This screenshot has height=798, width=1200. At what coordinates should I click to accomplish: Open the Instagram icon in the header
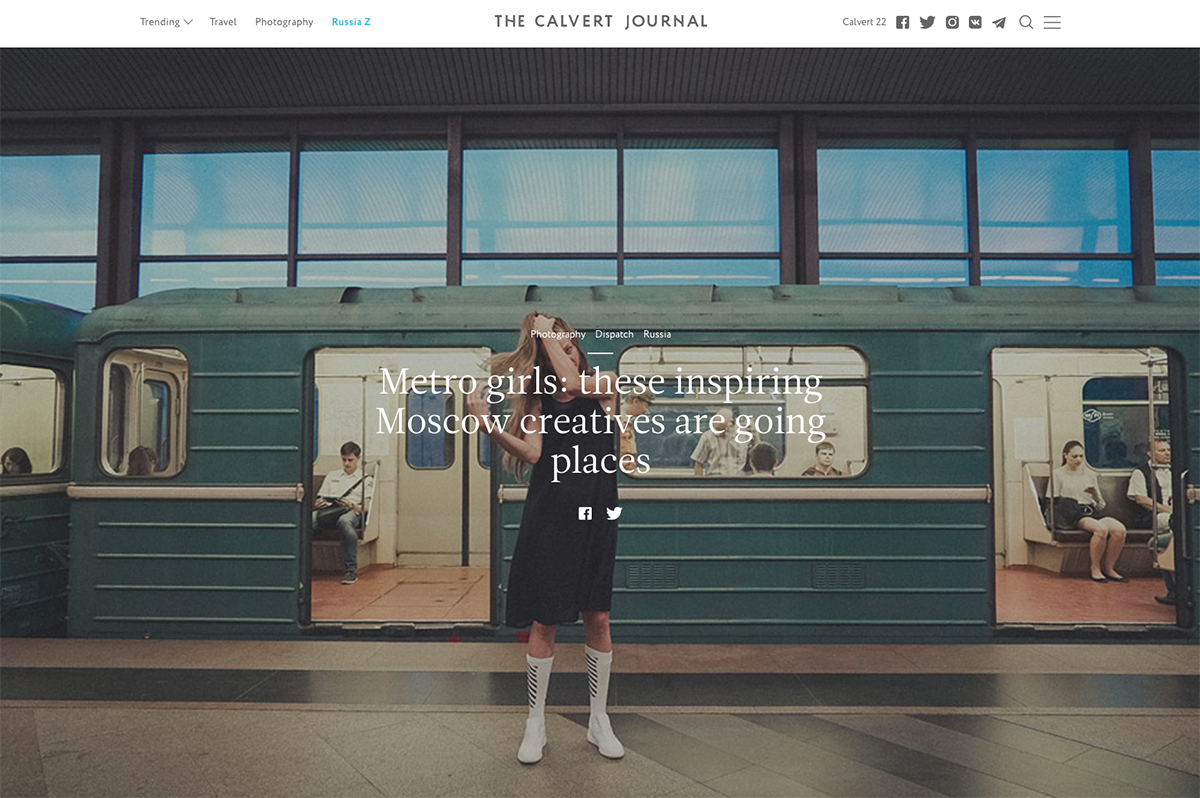952,22
